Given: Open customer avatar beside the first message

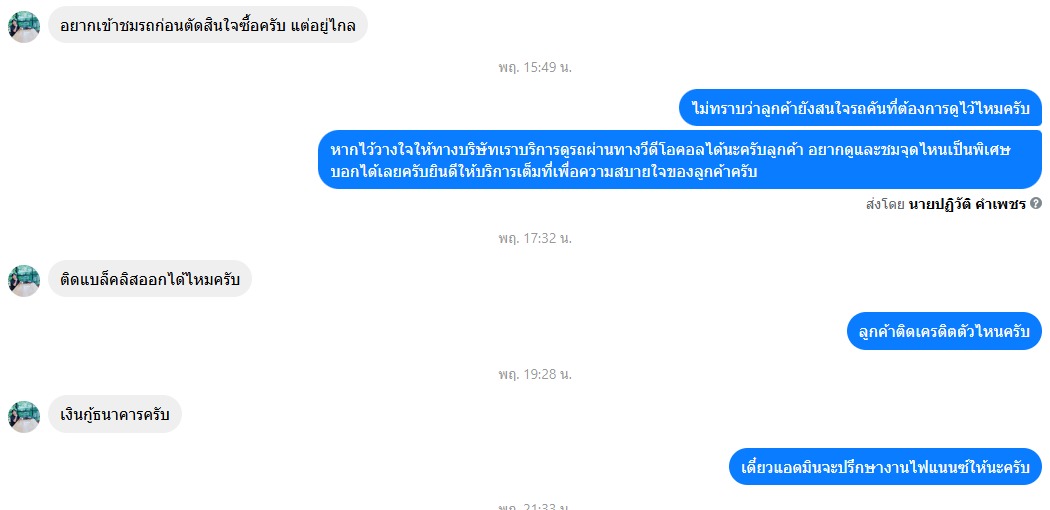Looking at the screenshot, I should [24, 27].
